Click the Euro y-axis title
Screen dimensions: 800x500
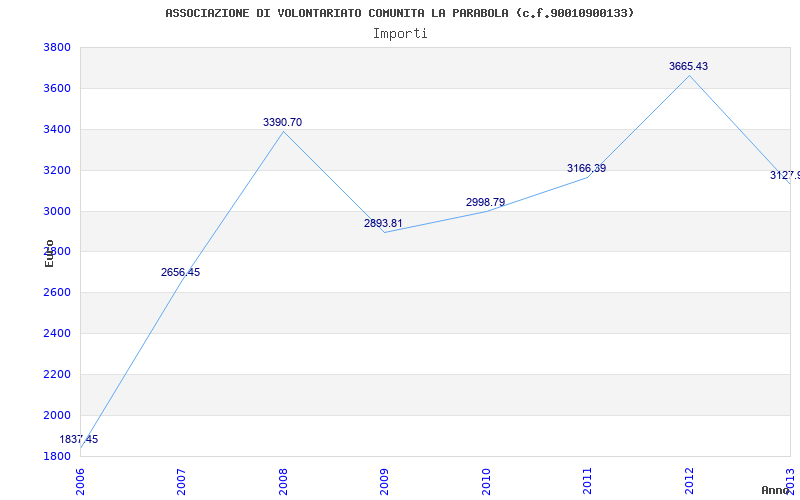tap(49, 253)
